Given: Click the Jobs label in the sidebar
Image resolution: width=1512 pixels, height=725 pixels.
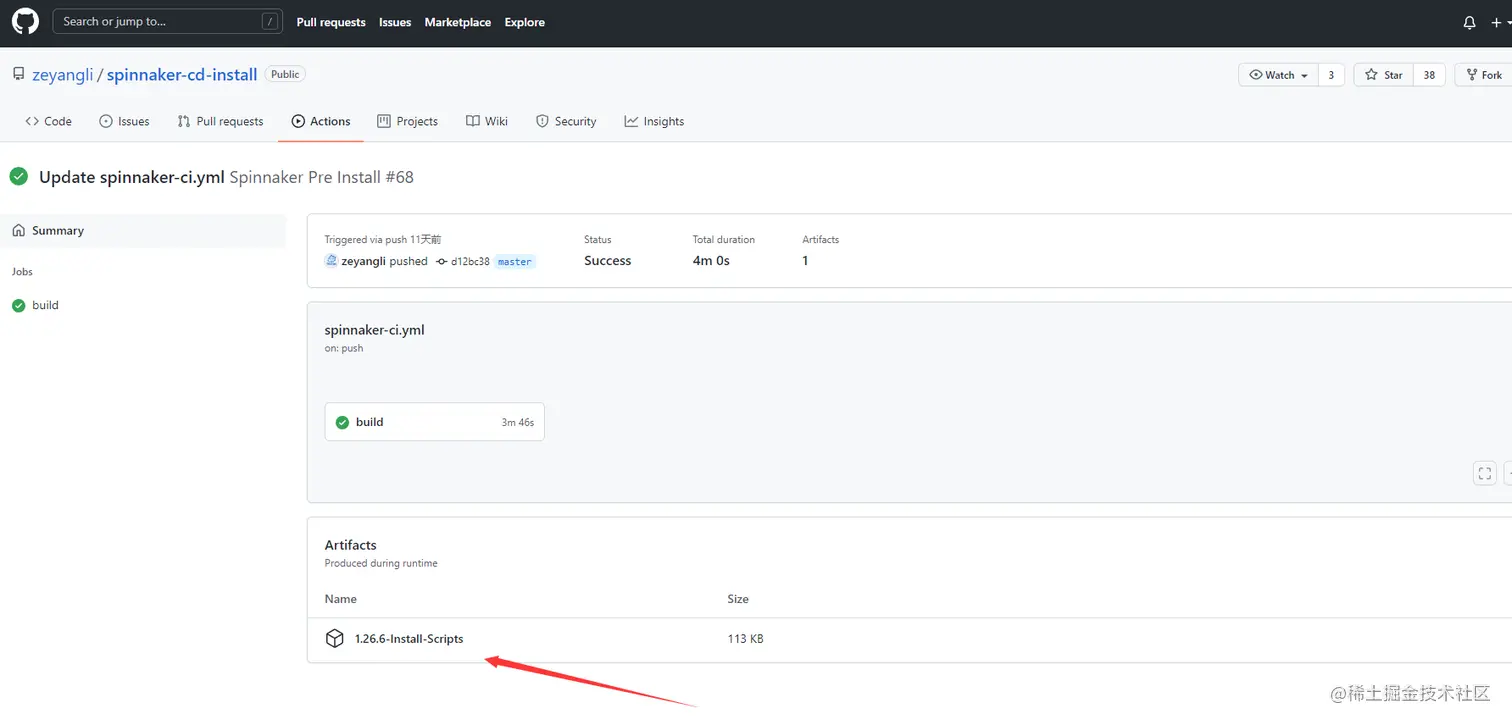Looking at the screenshot, I should tap(22, 272).
